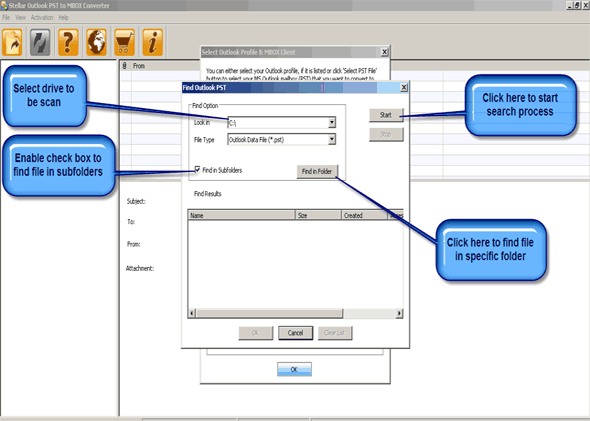
Task: Sort results by Name column
Action: pos(242,215)
